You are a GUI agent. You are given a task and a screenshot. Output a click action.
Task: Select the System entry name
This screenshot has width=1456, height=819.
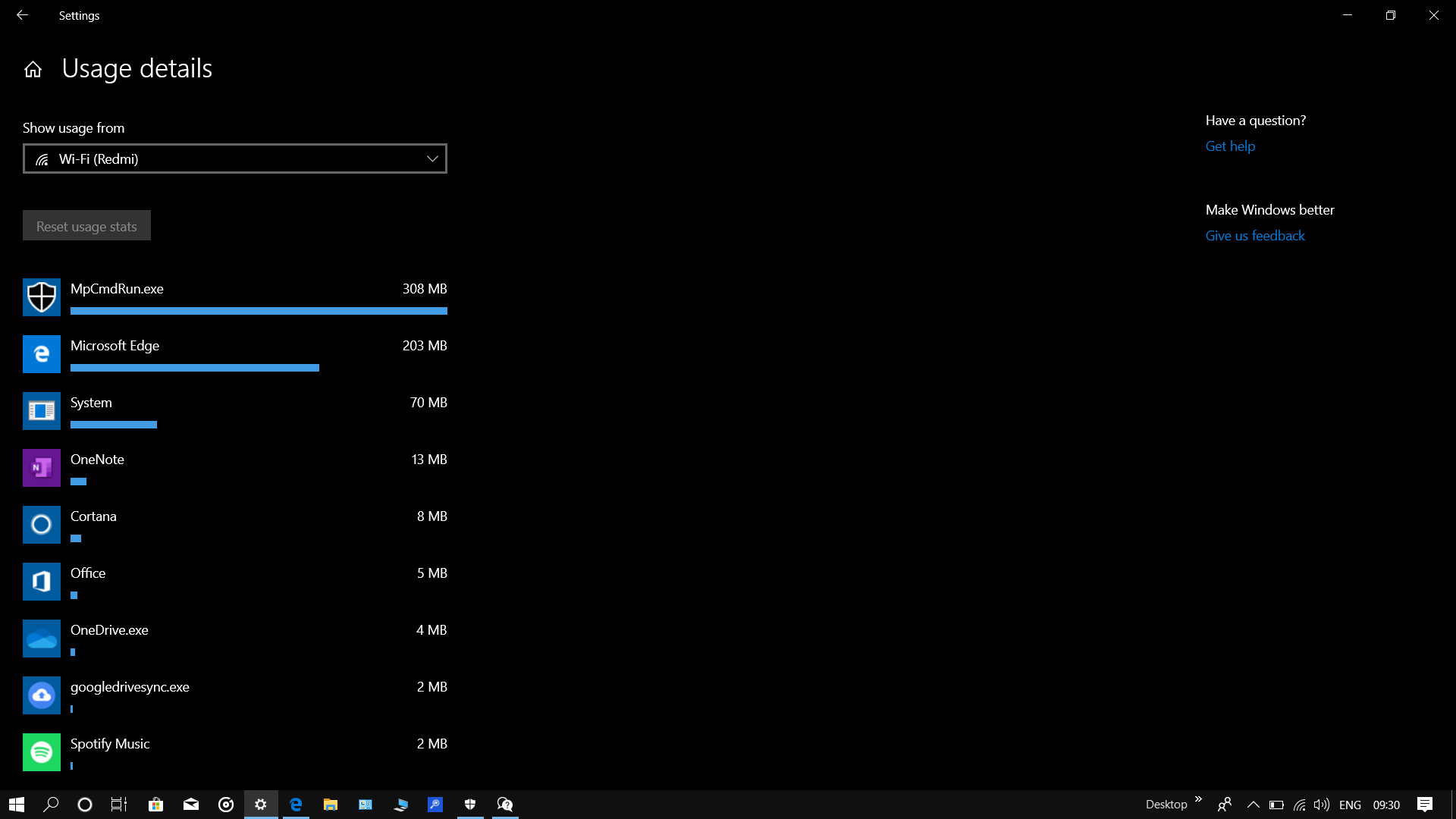[x=91, y=403]
